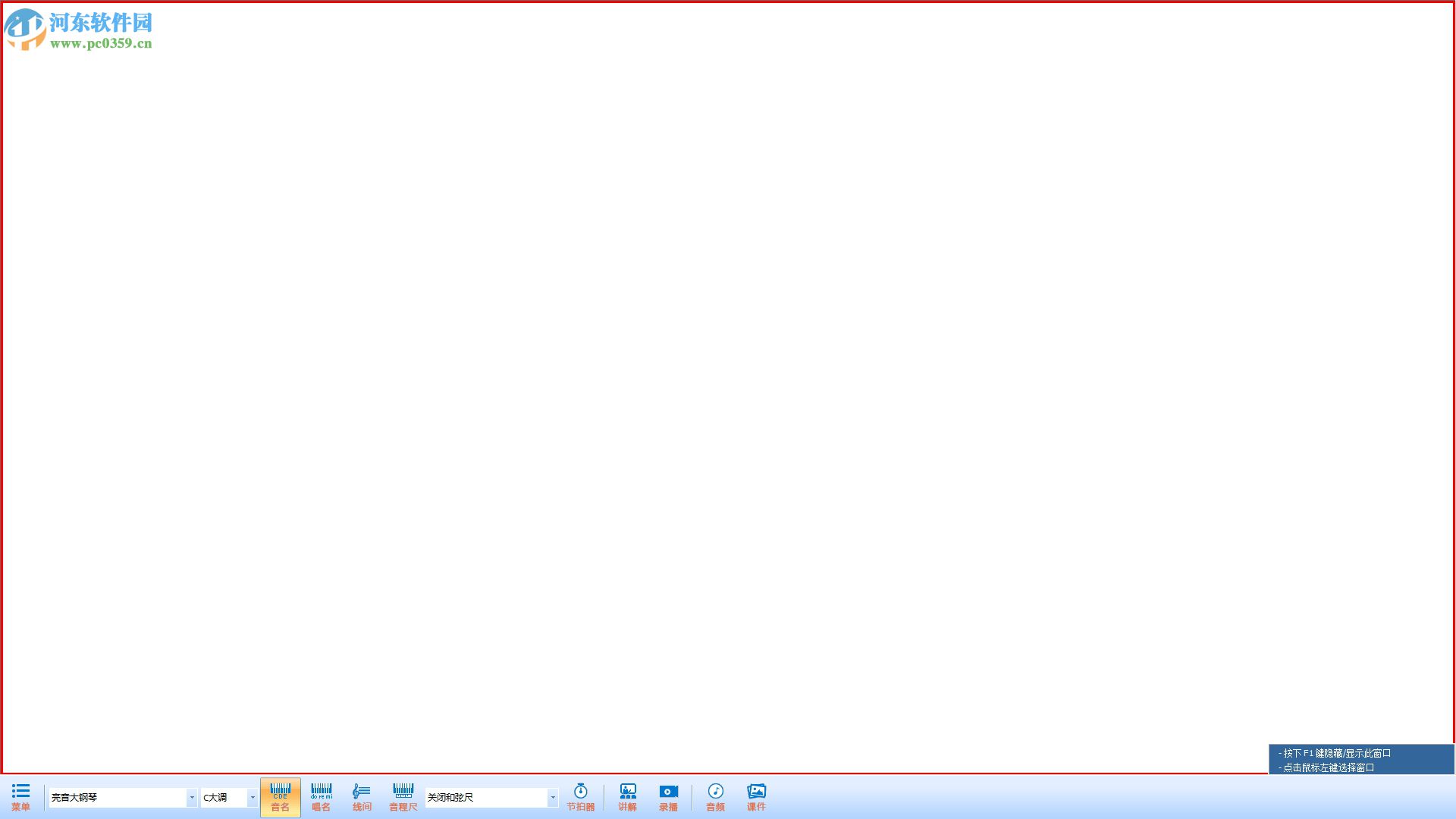Expand the C大调 key dropdown
This screenshot has width=1456, height=819.
click(253, 797)
